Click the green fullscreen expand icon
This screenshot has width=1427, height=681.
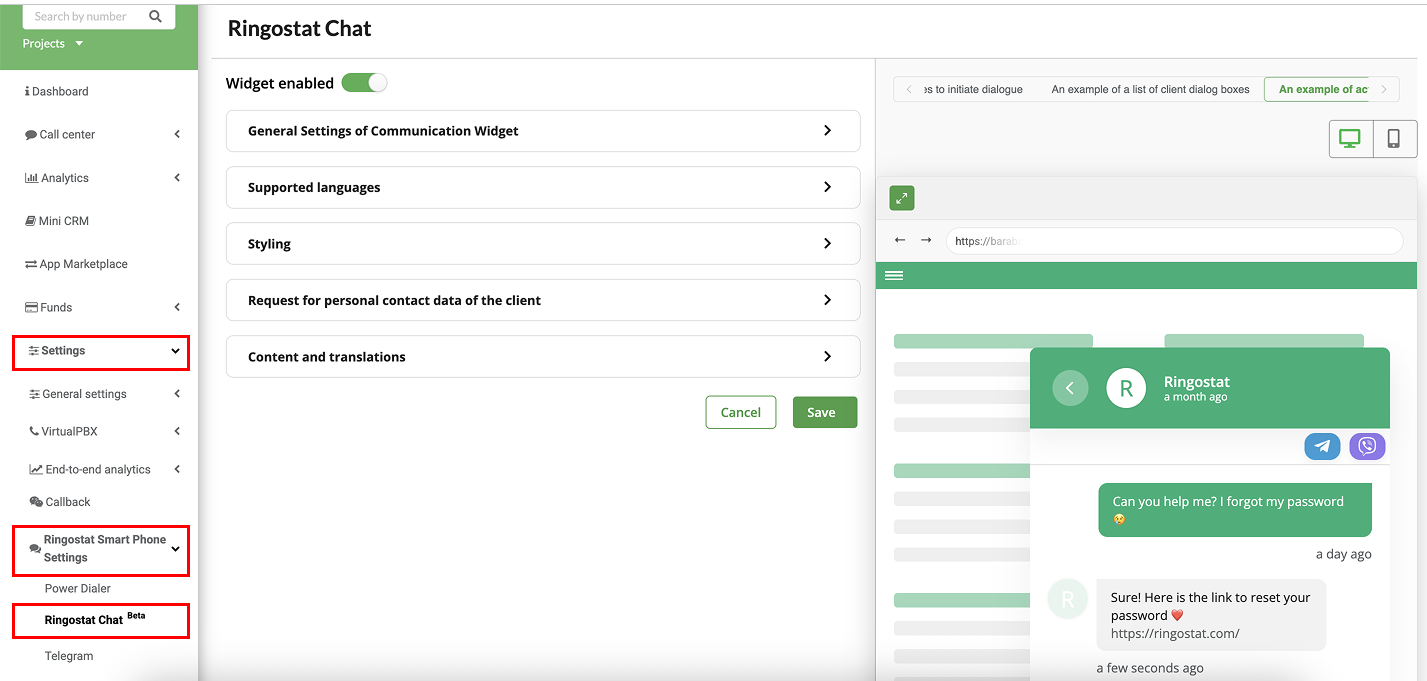tap(901, 198)
